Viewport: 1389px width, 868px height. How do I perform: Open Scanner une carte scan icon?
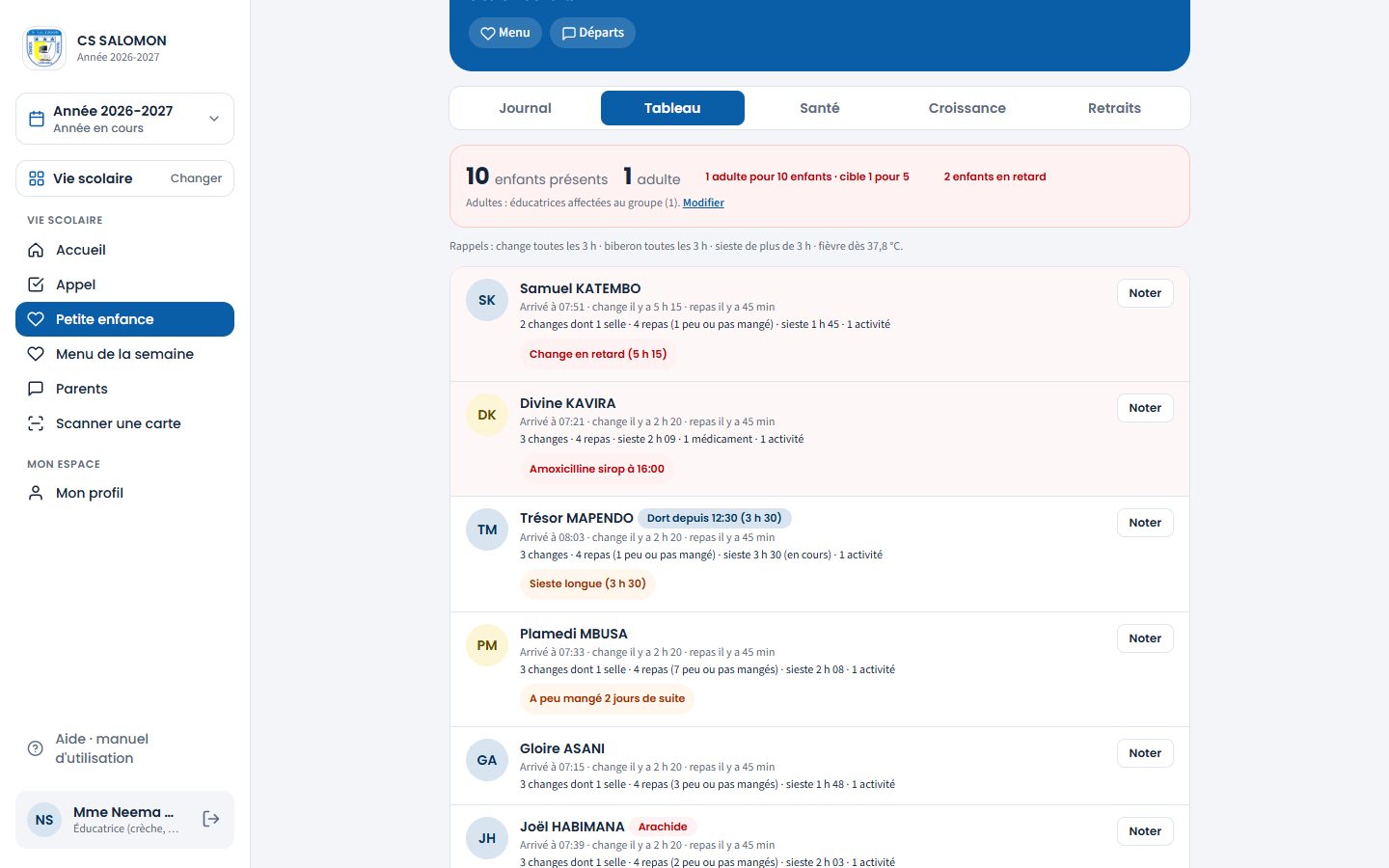(36, 423)
